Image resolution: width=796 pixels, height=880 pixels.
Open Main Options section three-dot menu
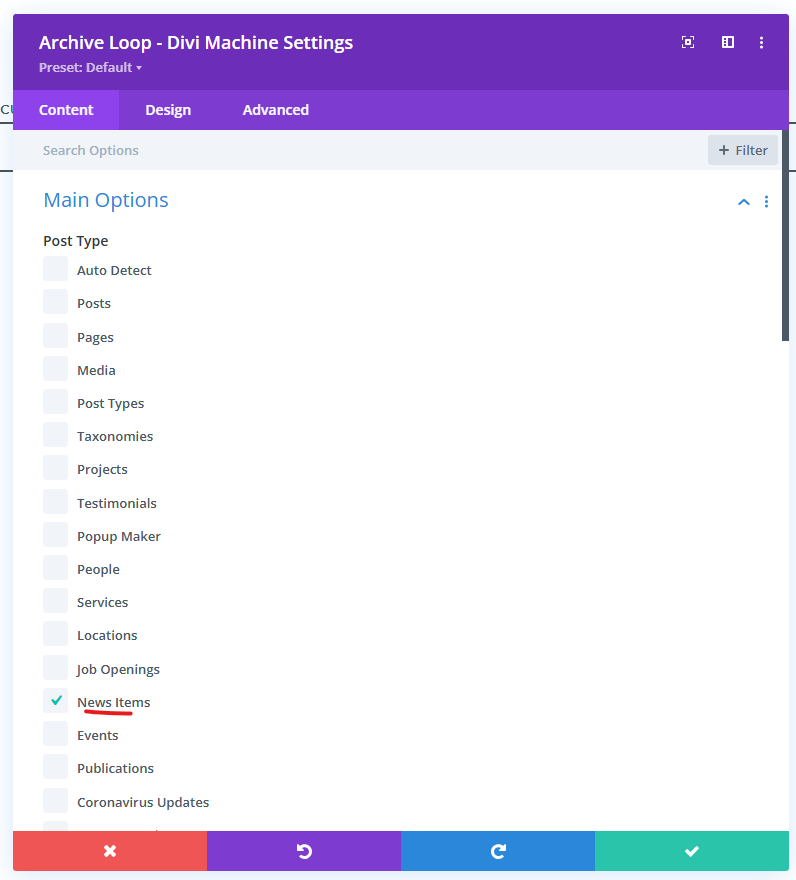point(767,202)
